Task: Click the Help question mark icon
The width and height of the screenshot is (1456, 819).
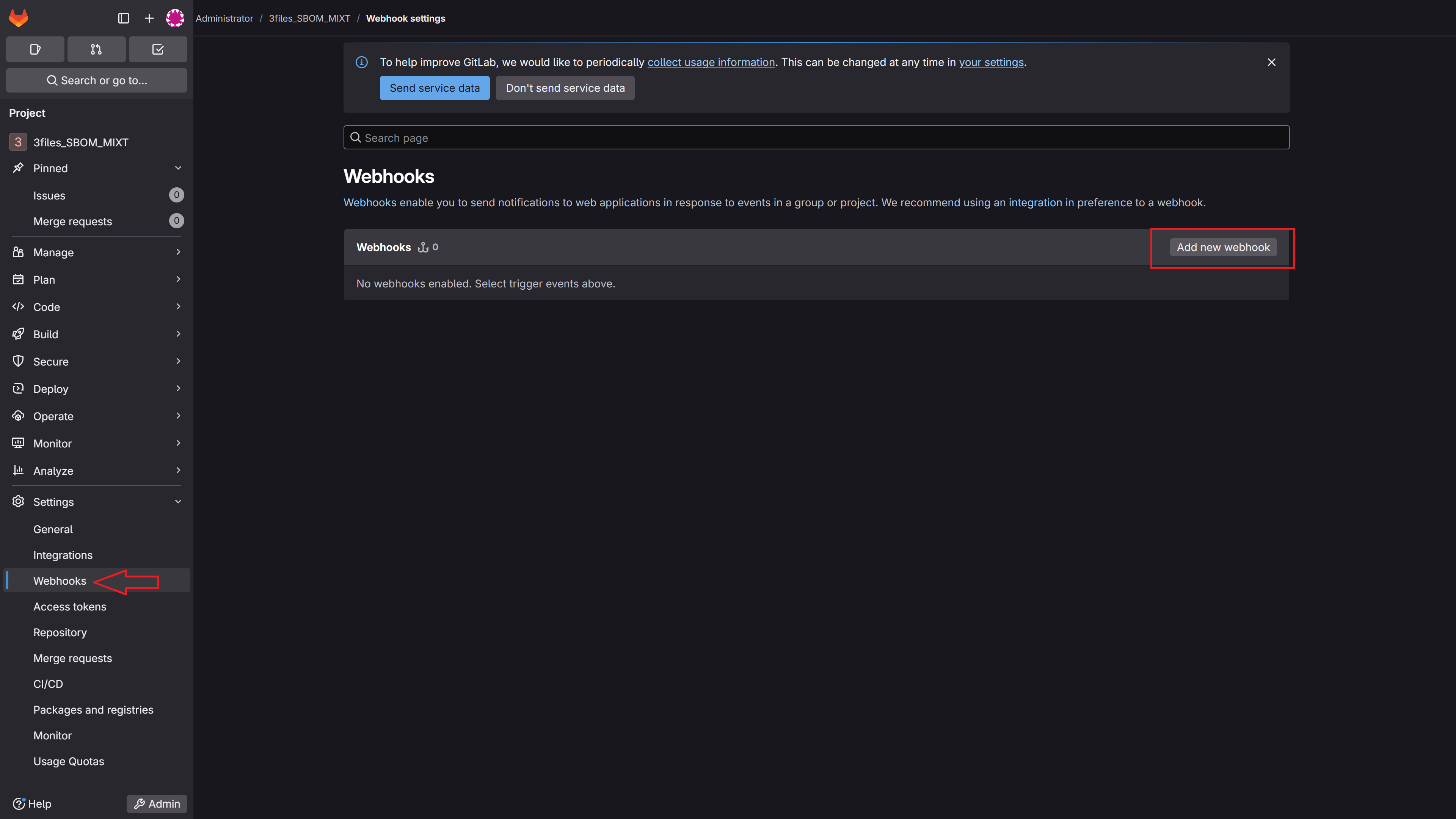Action: point(19,804)
